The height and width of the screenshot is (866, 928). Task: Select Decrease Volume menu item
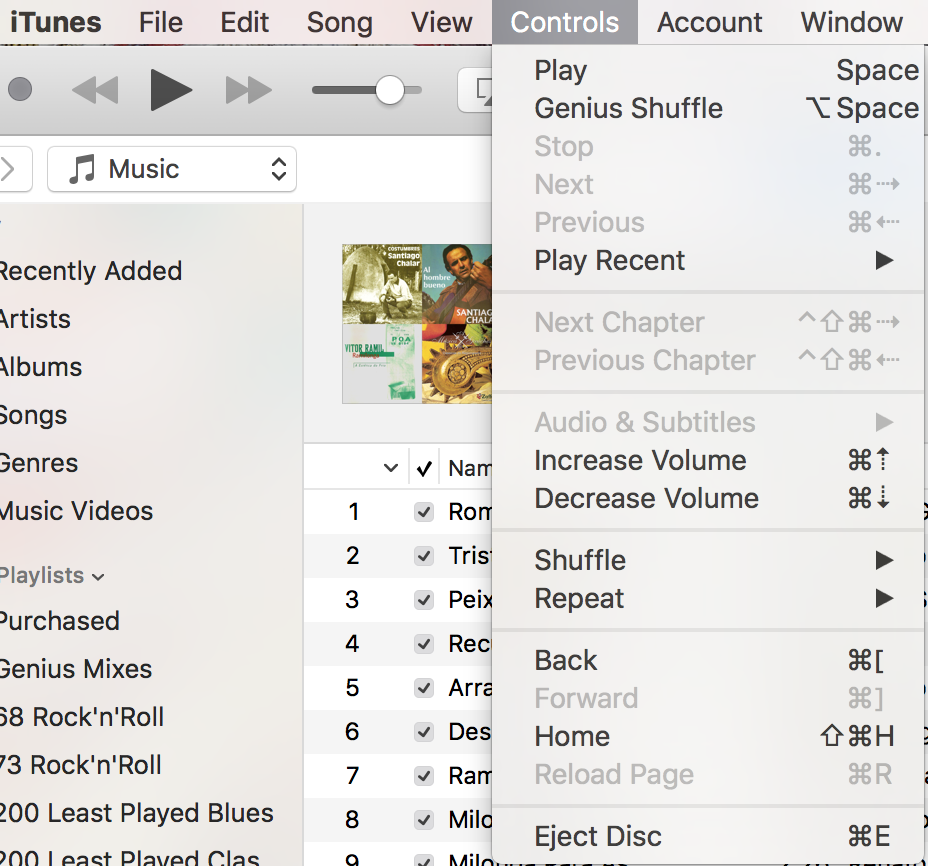[709, 498]
